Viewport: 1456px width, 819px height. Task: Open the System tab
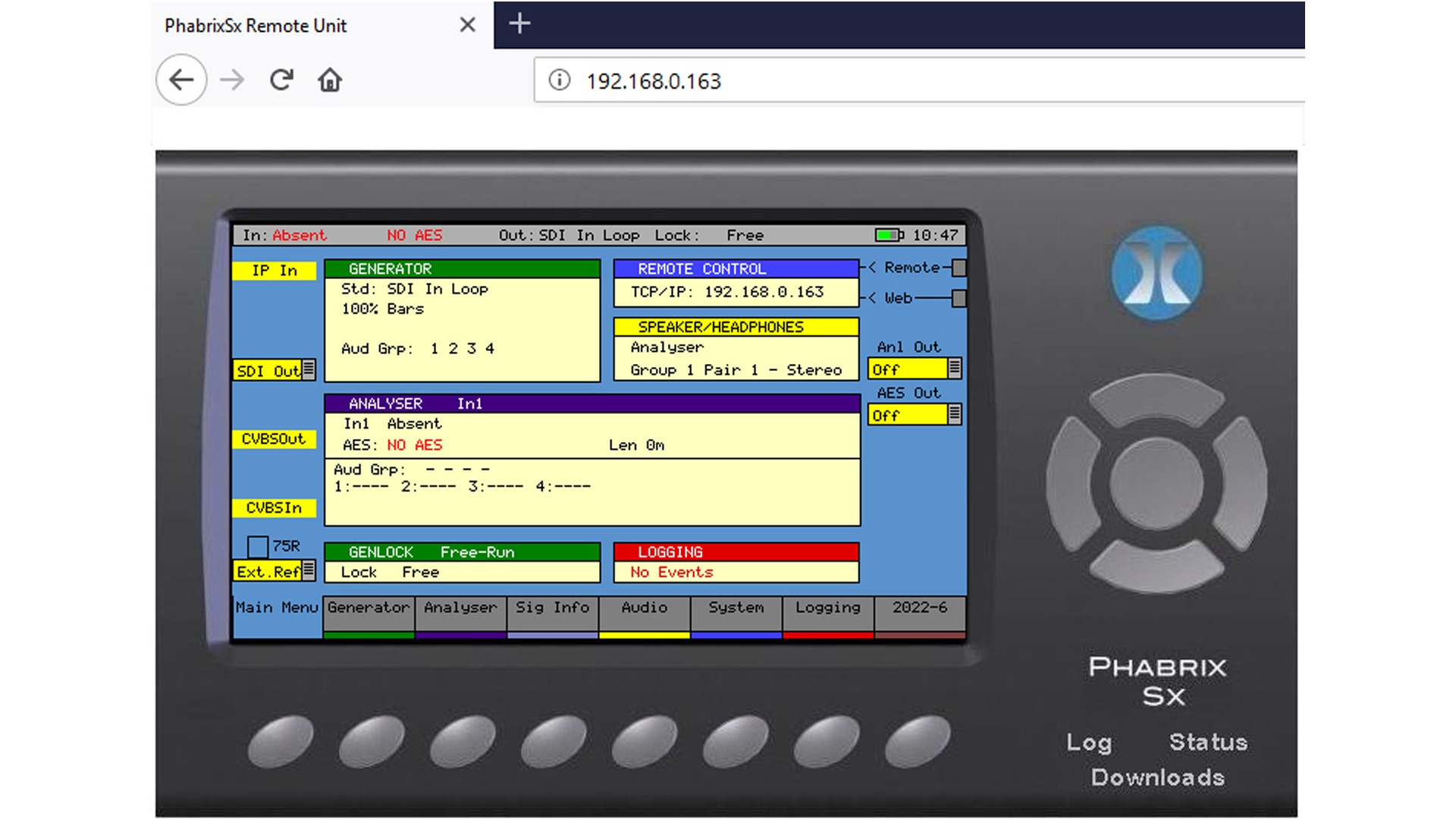pos(735,607)
